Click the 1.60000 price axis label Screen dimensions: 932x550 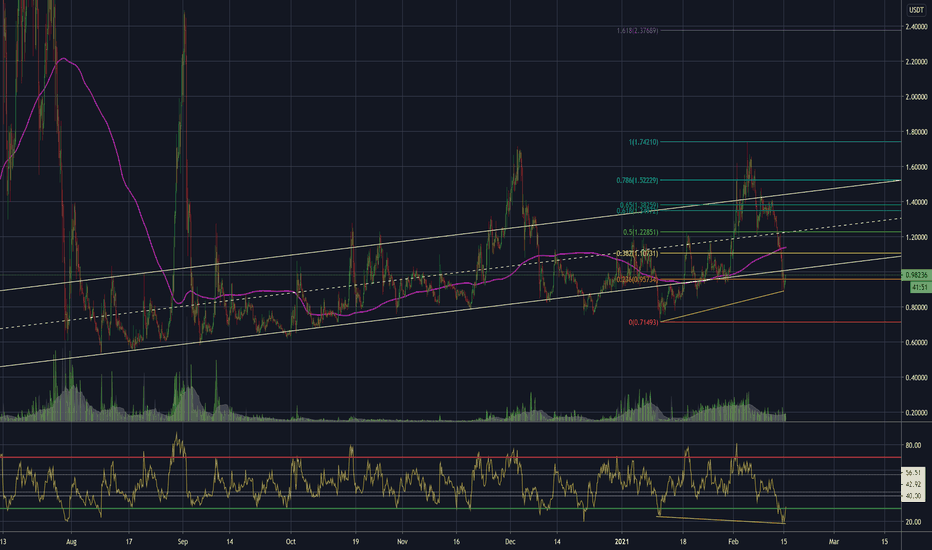point(916,167)
